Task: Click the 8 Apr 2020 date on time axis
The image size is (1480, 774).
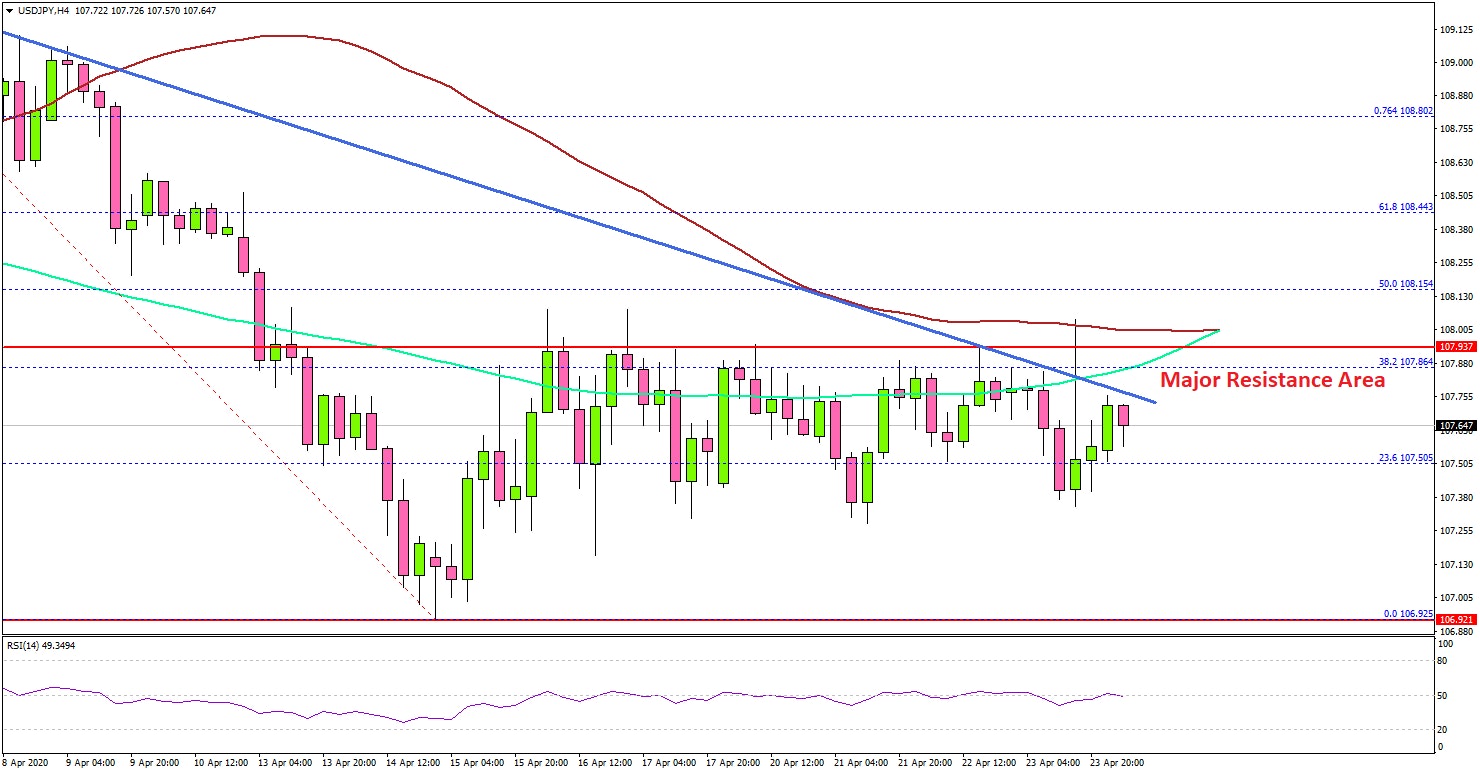Action: pos(26,763)
